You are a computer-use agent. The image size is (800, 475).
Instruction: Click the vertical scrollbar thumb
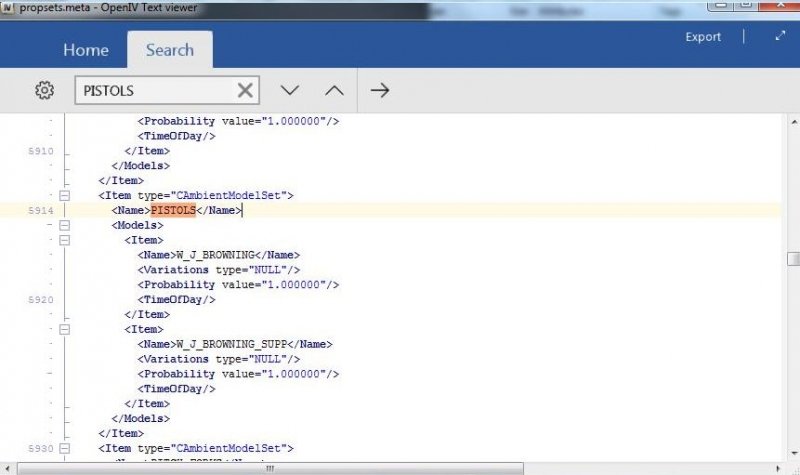pyautogui.click(x=792, y=260)
